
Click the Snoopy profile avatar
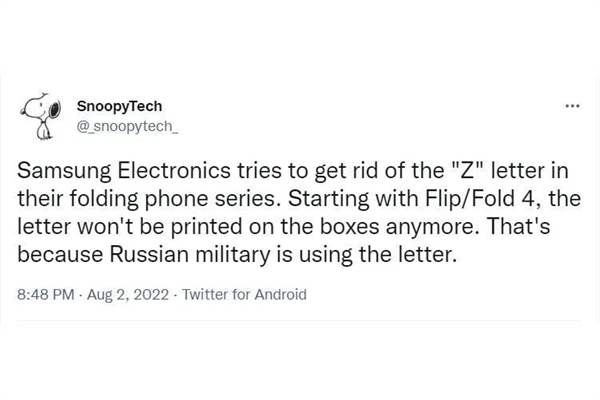(x=40, y=117)
